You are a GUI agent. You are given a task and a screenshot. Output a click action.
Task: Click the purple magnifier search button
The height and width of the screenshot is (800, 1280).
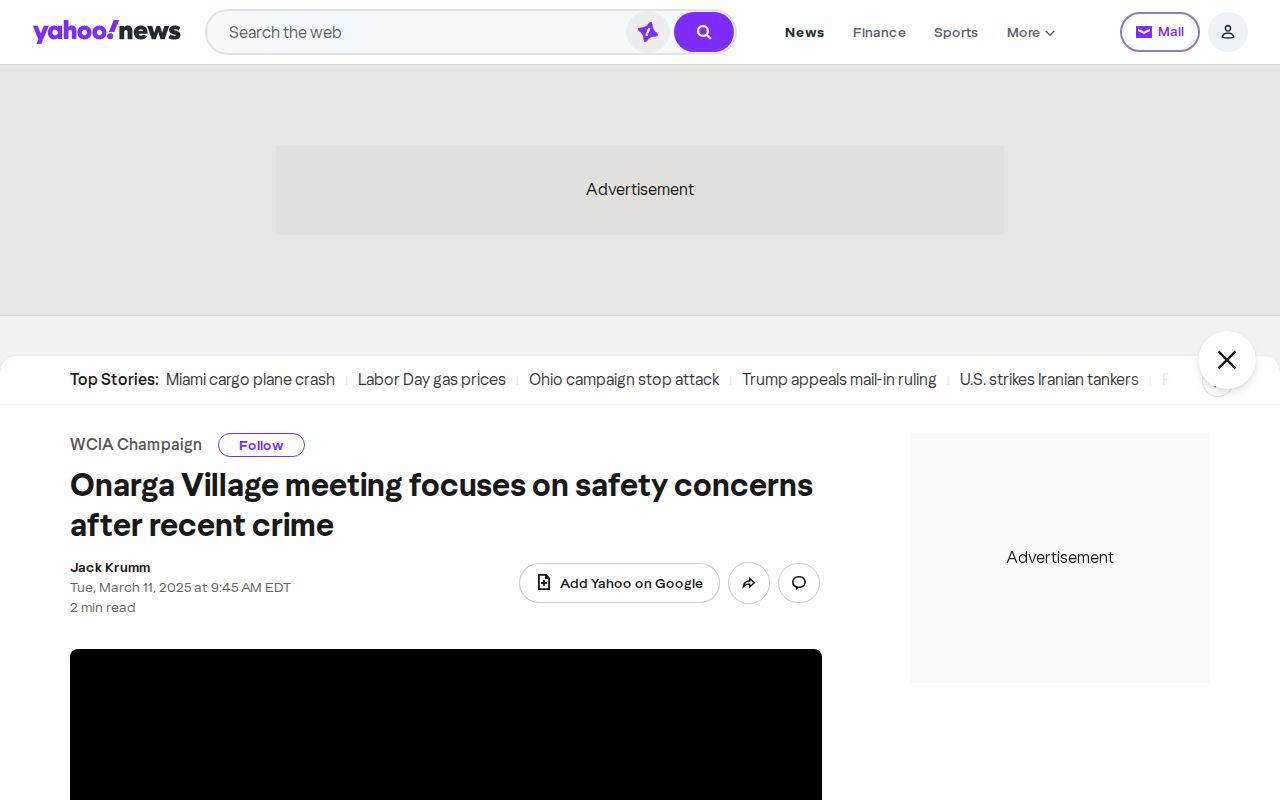704,32
